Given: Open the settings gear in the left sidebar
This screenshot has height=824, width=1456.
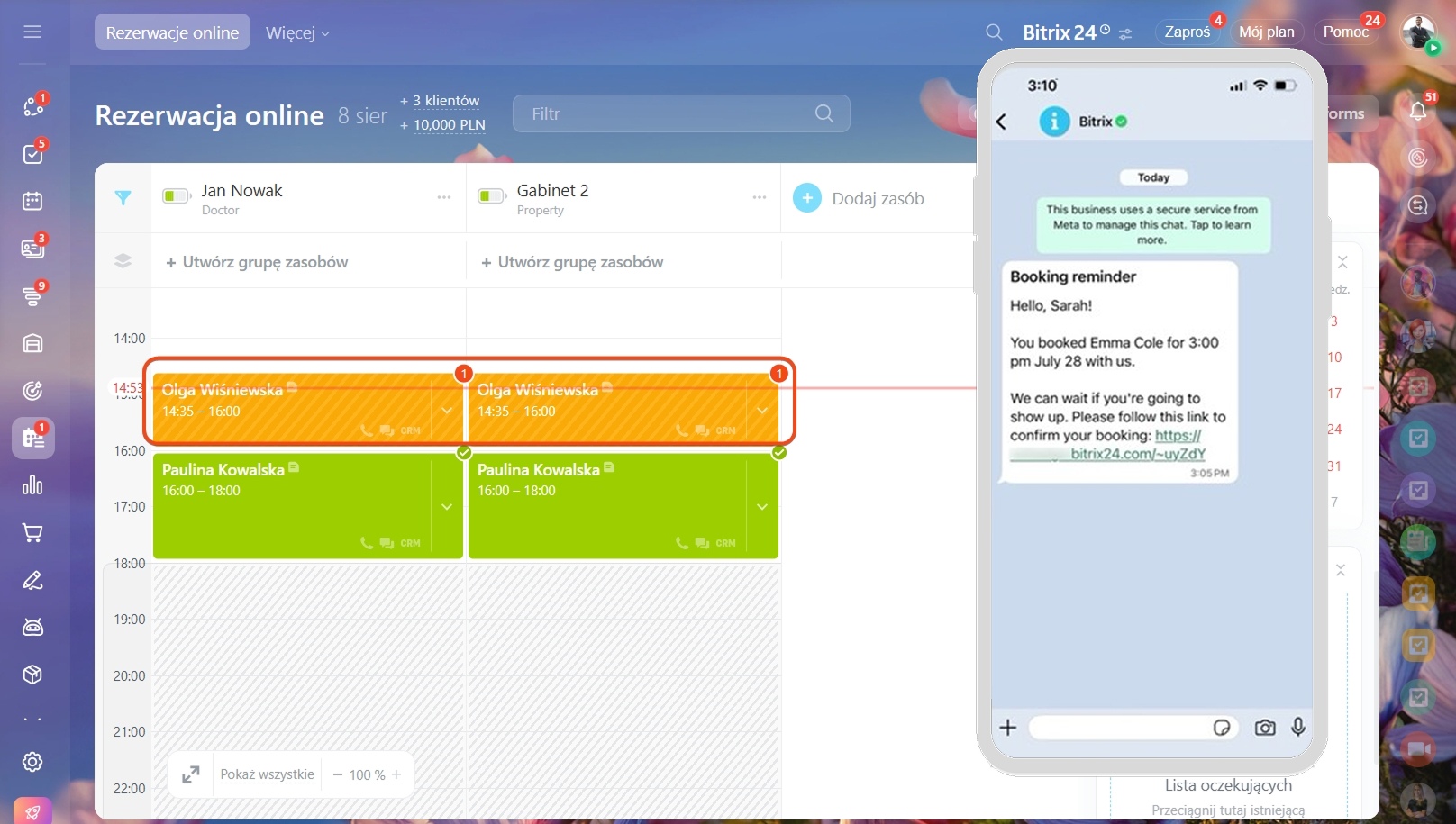Looking at the screenshot, I should (33, 762).
